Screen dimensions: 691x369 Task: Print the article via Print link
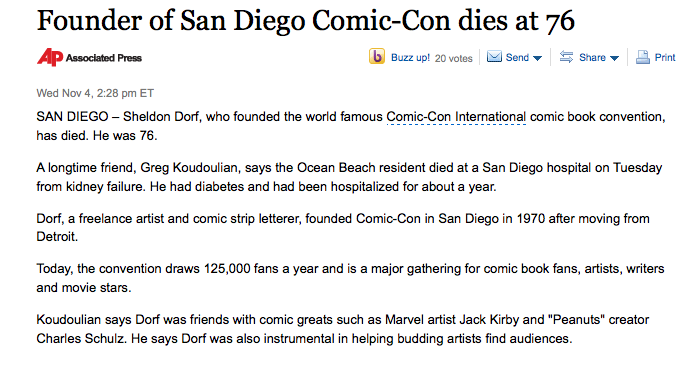pos(665,58)
